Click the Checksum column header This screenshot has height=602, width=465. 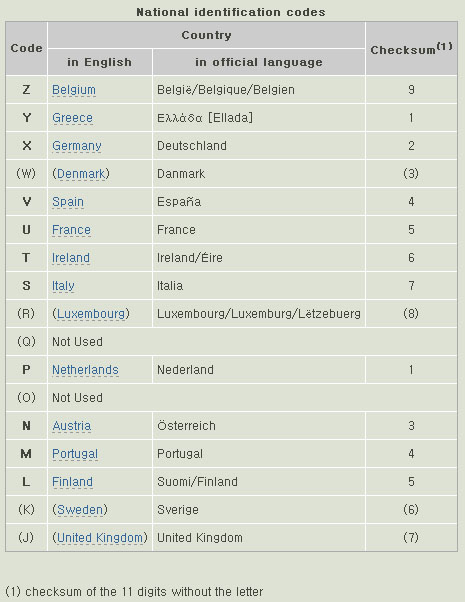411,48
